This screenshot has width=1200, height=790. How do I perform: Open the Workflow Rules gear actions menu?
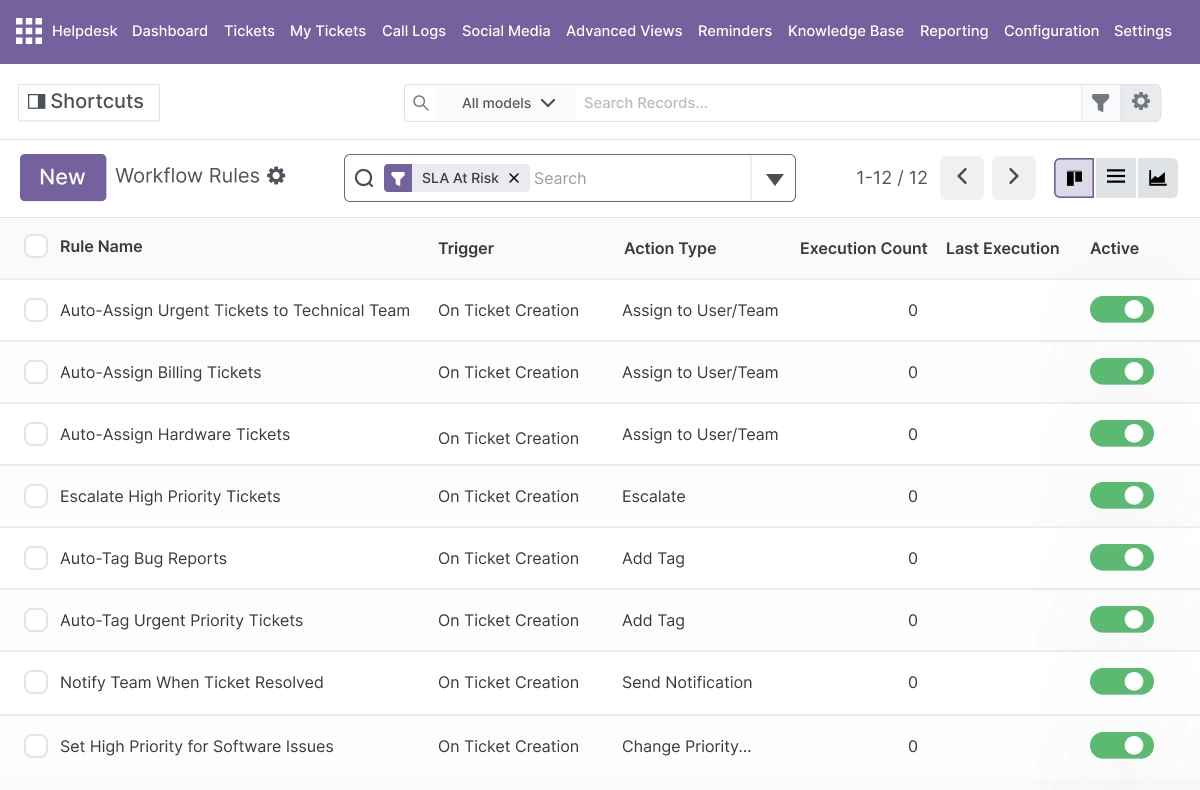[277, 176]
